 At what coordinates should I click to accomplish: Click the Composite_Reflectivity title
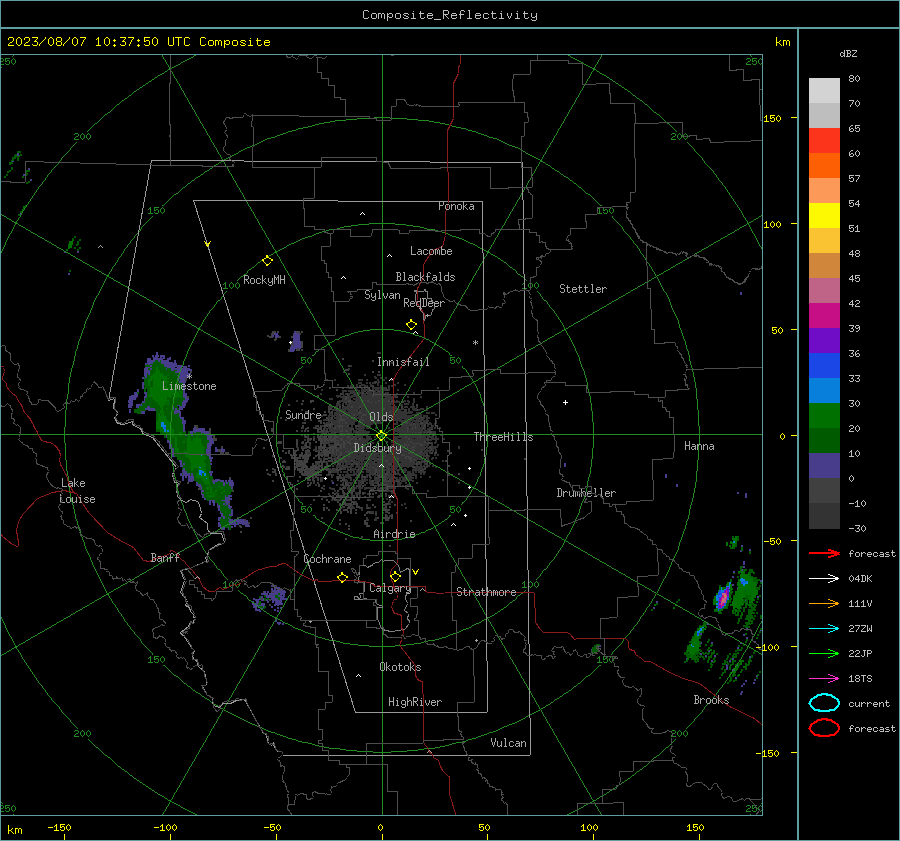(x=449, y=15)
